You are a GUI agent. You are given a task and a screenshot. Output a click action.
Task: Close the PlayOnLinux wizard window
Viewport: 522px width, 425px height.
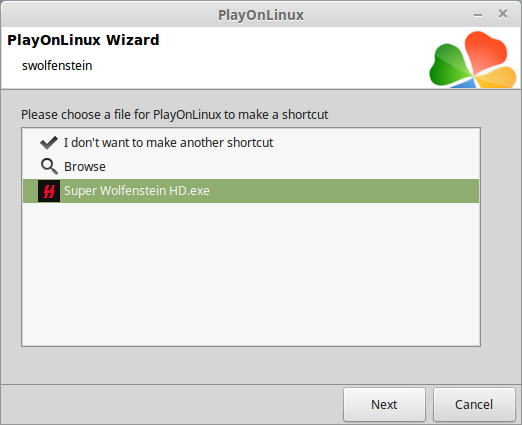503,14
